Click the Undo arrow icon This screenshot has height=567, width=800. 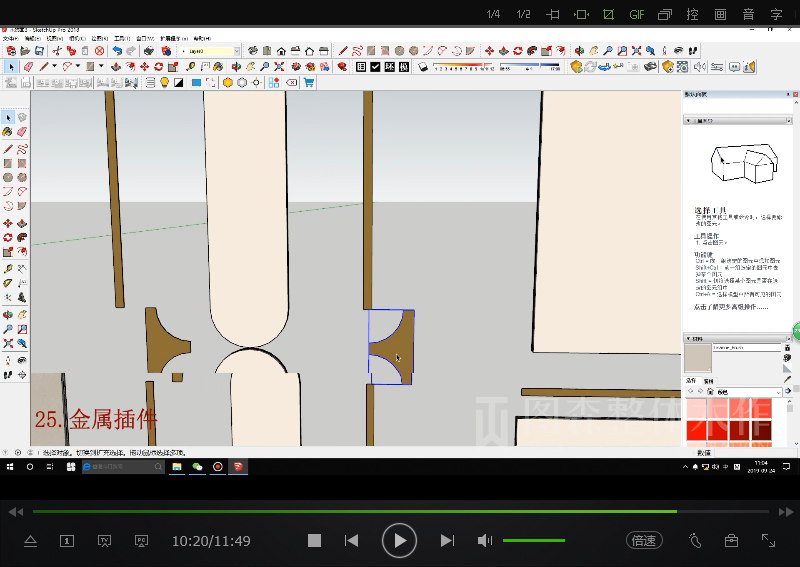point(117,51)
